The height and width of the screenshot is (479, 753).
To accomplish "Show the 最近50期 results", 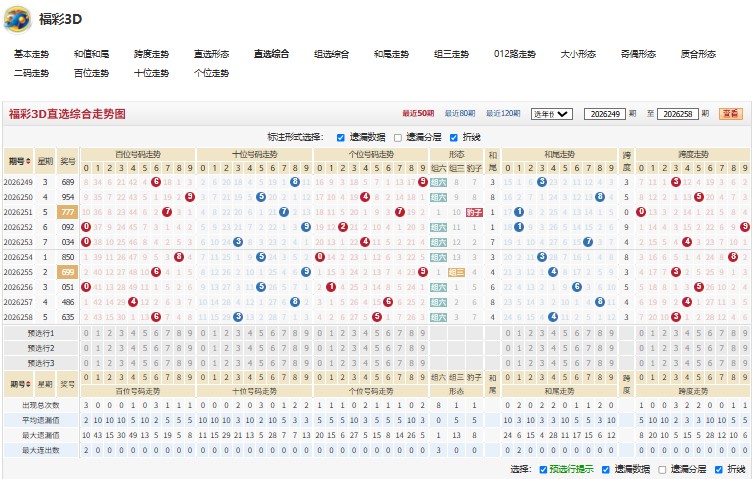I will pyautogui.click(x=418, y=113).
